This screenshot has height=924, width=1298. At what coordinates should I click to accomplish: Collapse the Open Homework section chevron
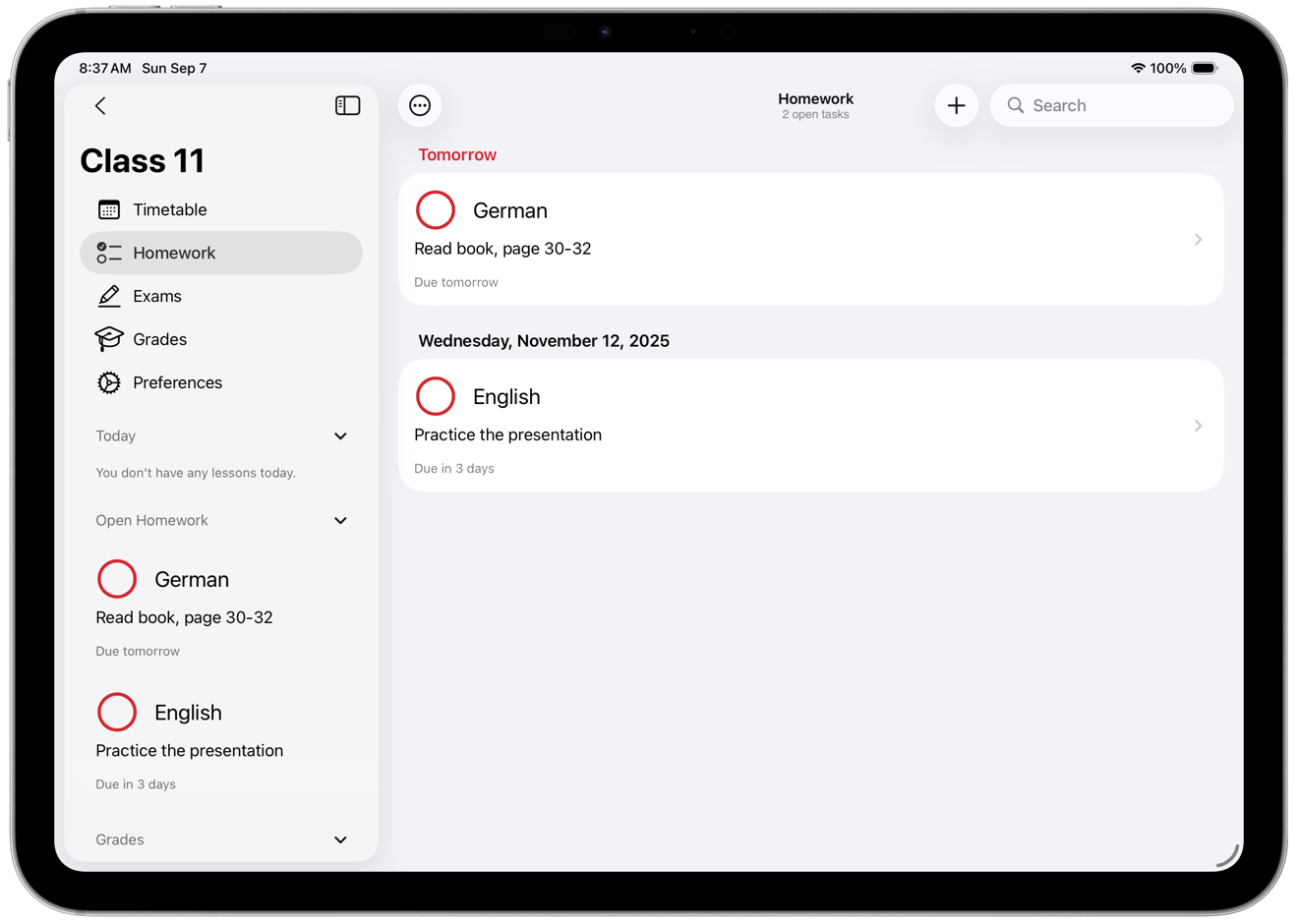340,521
